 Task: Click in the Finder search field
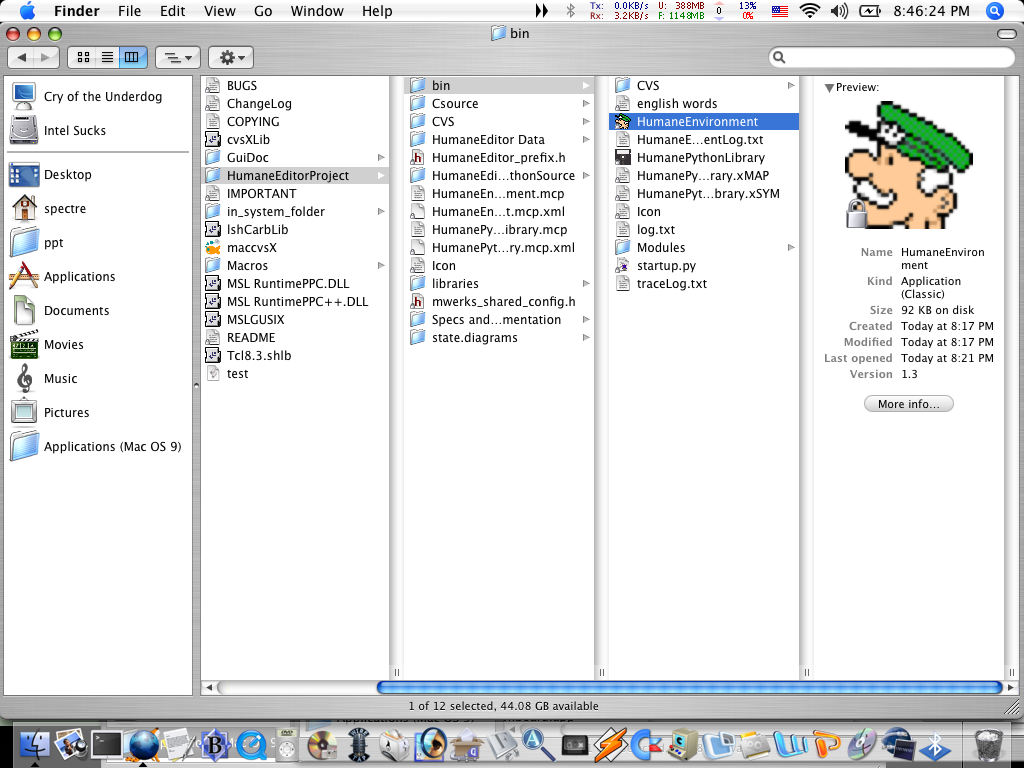click(x=891, y=57)
